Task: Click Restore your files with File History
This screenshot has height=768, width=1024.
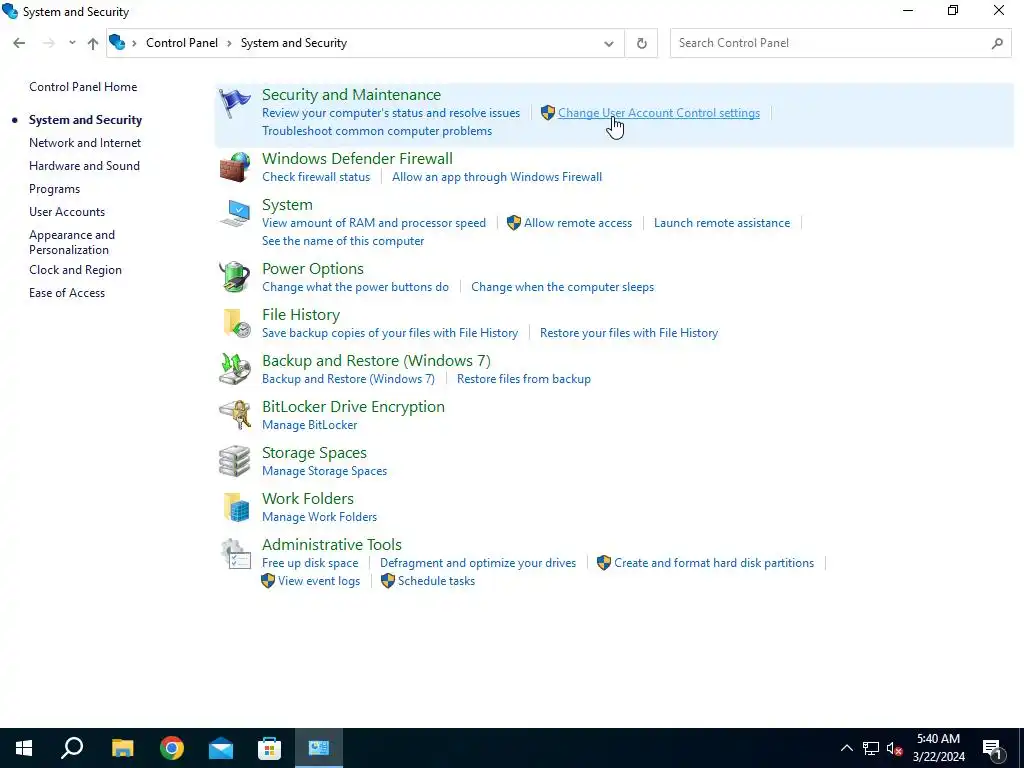Action: click(x=629, y=333)
